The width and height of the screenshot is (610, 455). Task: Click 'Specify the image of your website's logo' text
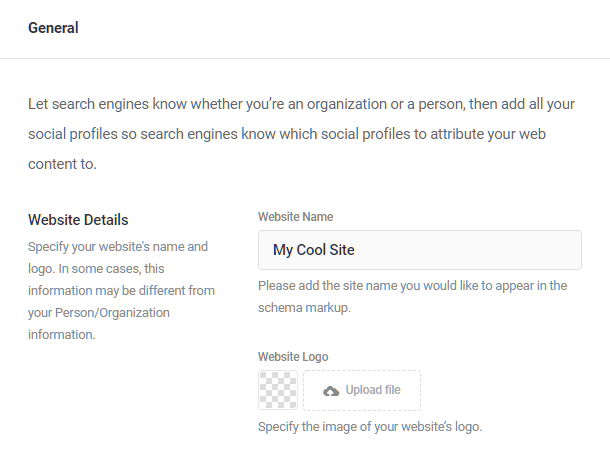point(370,427)
